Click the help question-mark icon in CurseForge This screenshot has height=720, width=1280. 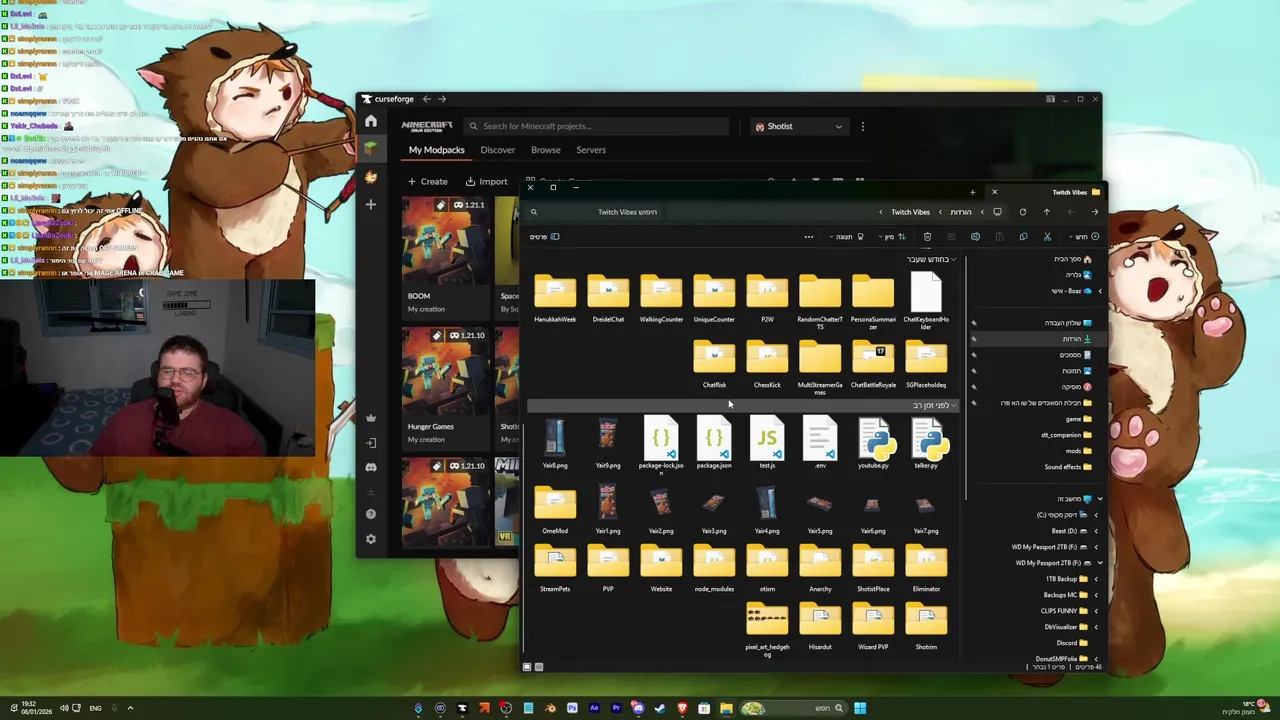[371, 514]
